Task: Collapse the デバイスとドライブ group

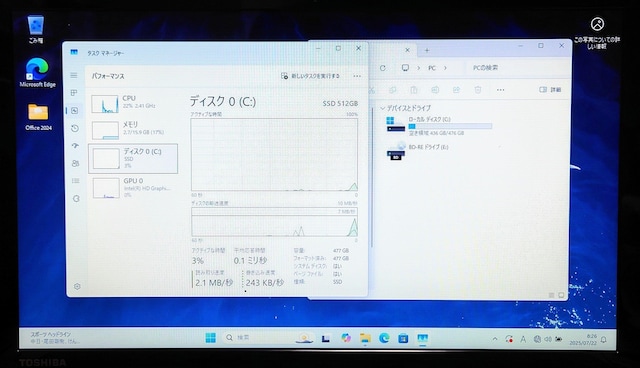Action: (382, 108)
